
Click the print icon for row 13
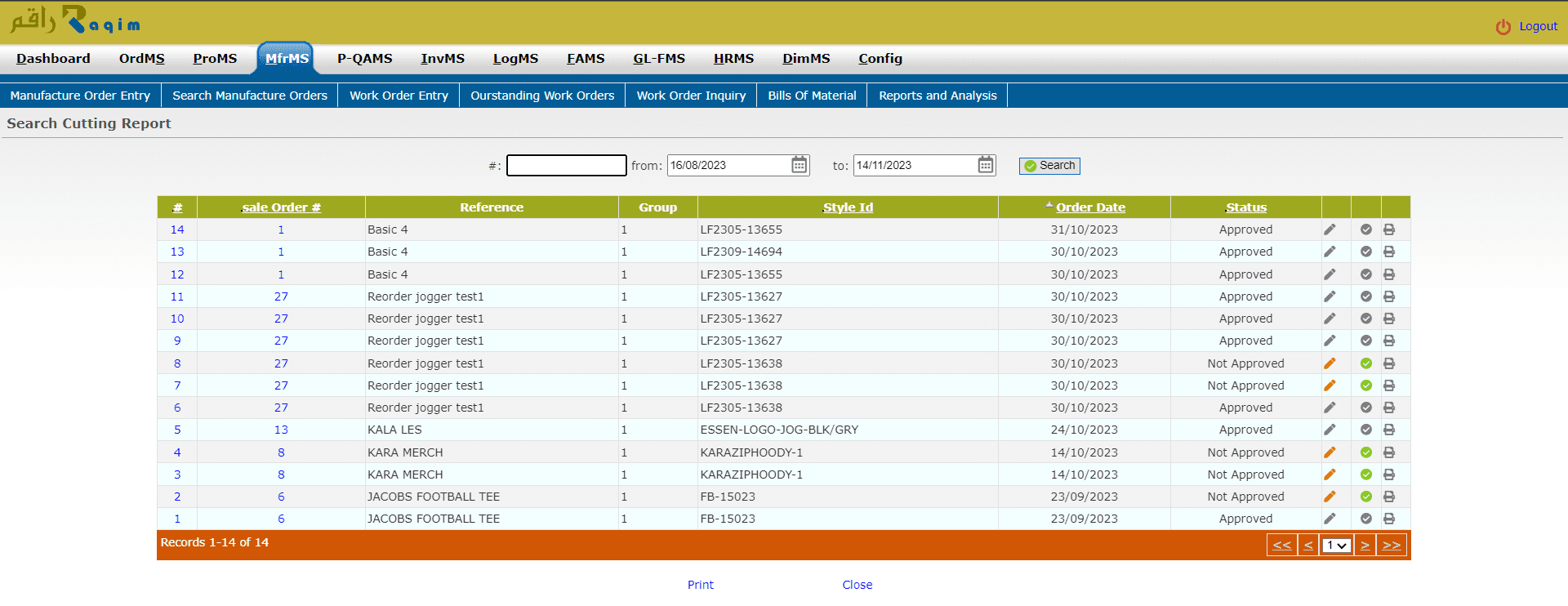(1388, 252)
